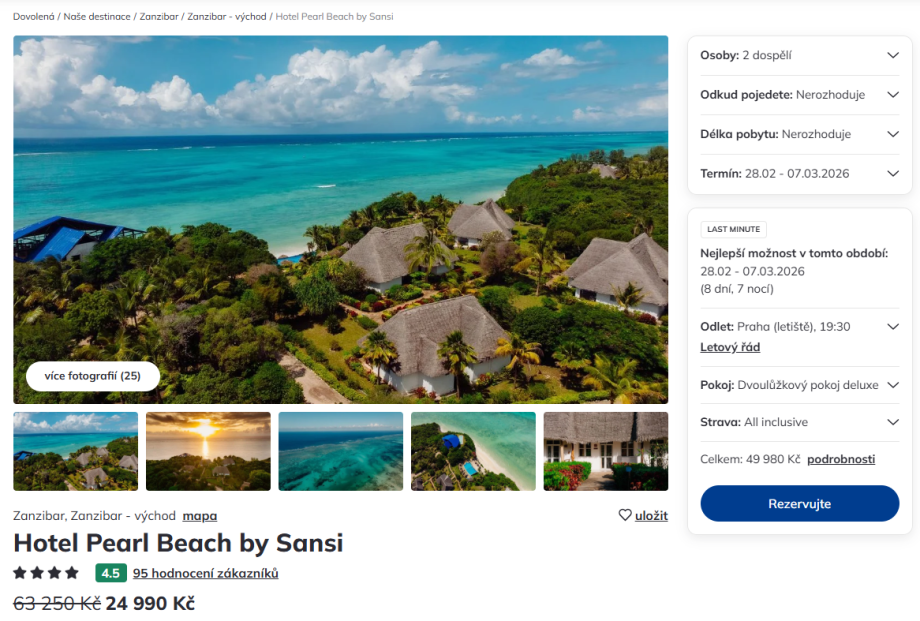Show price podrobnosti details
This screenshot has height=621, width=920.
[x=840, y=459]
